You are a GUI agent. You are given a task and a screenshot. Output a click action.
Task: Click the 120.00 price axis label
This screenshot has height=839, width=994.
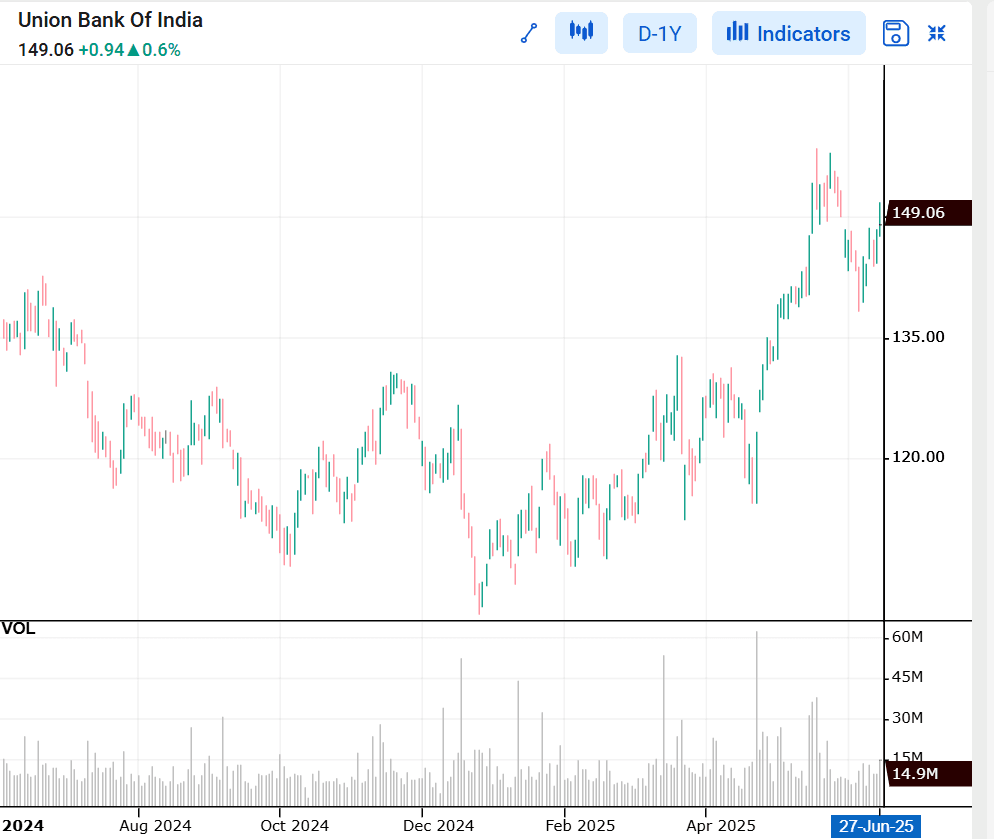(918, 457)
